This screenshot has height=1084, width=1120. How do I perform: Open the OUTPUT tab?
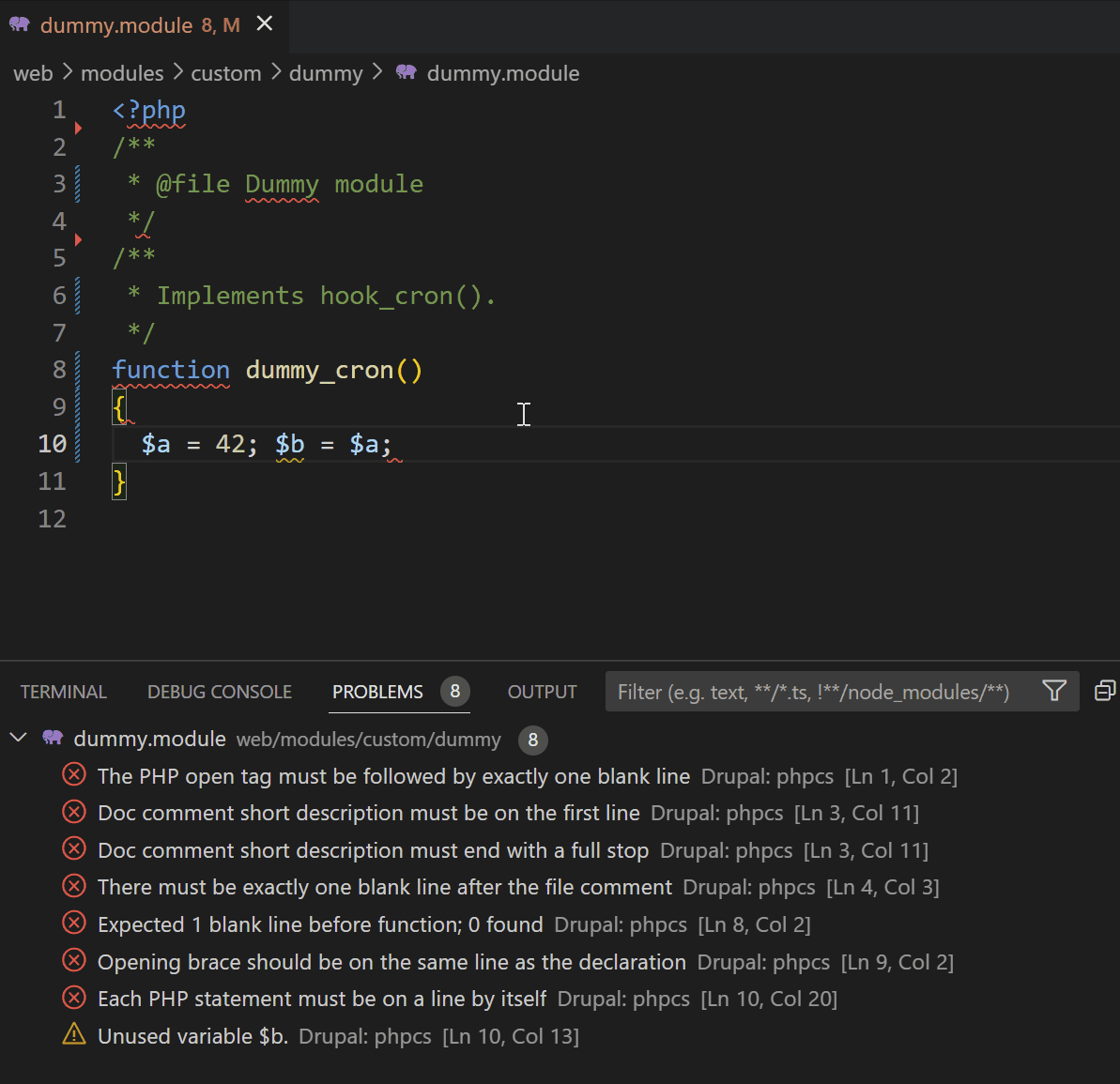542,691
